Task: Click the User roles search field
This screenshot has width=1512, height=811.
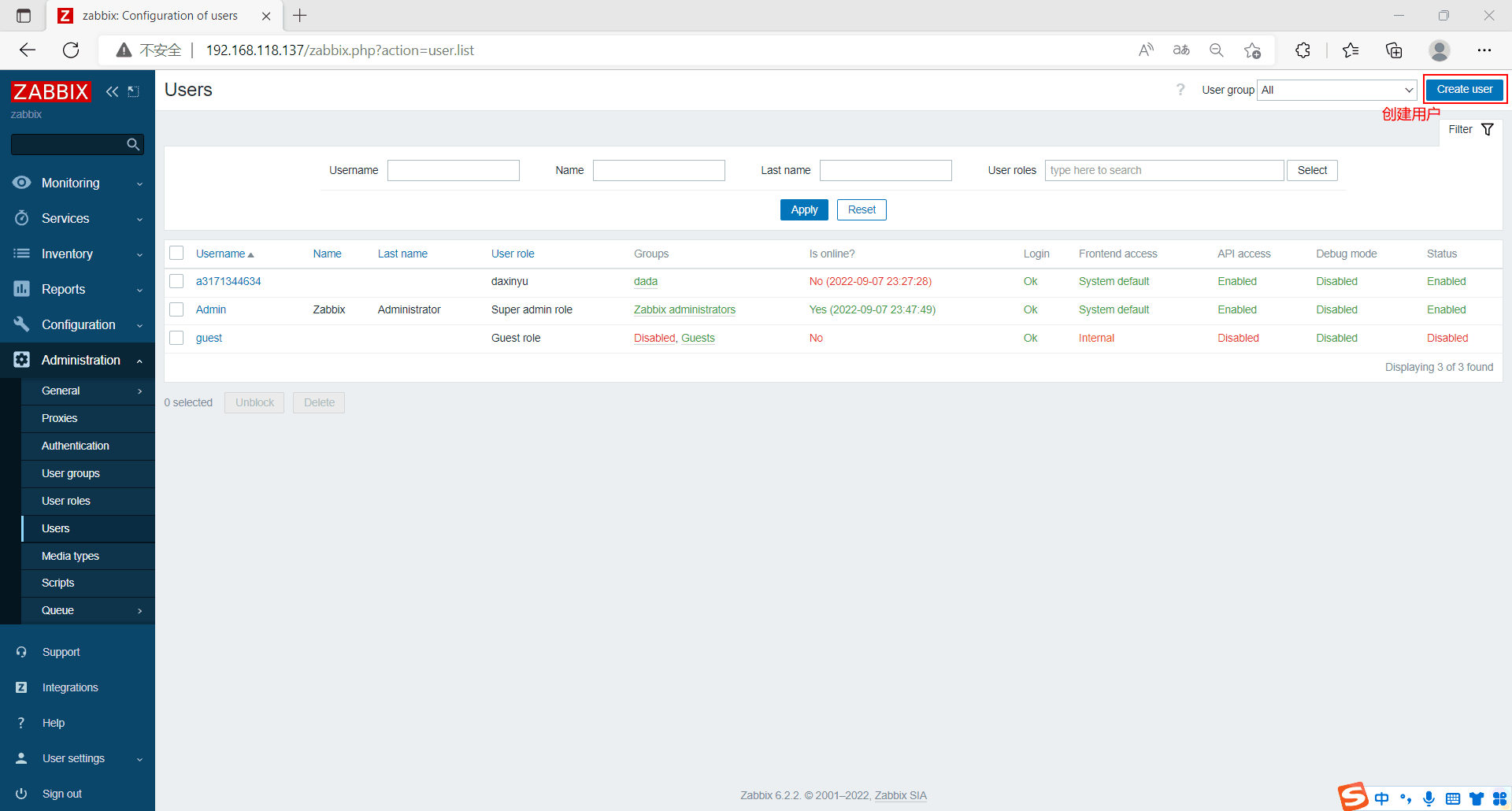Action: coord(1165,170)
